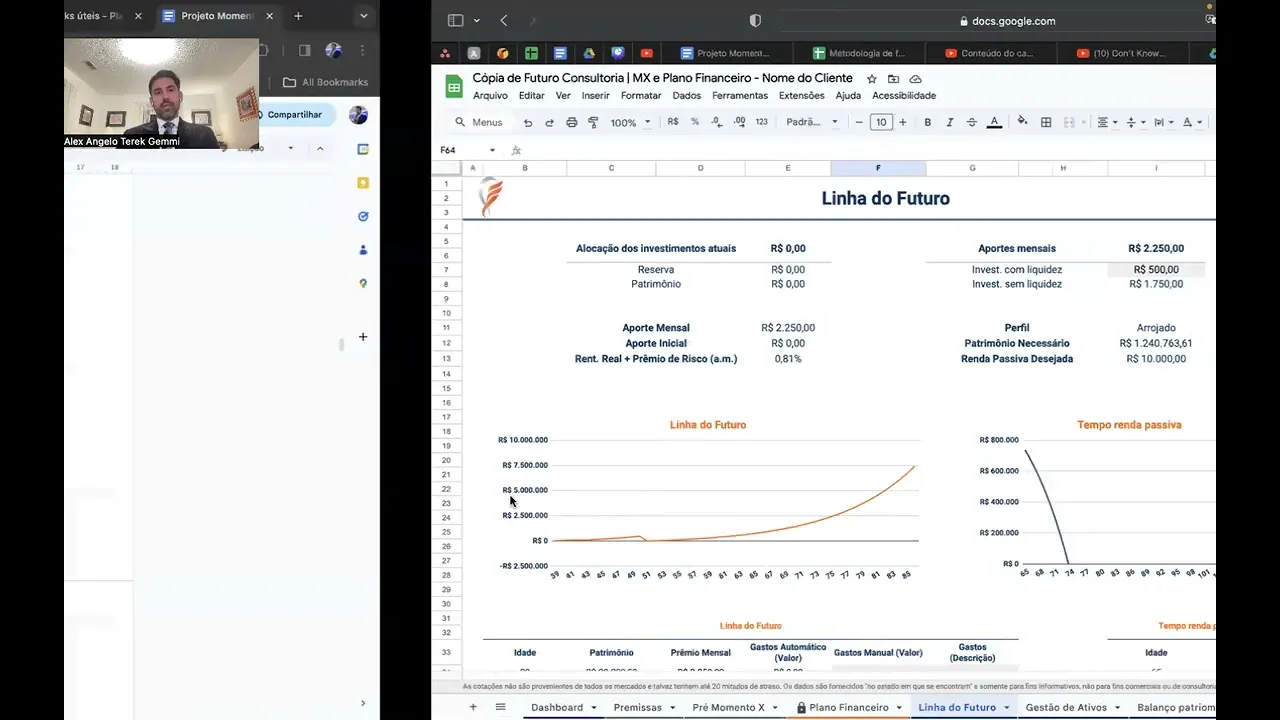Image resolution: width=1280 pixels, height=720 pixels.
Task: Click the font size field showing 10
Action: tap(881, 122)
